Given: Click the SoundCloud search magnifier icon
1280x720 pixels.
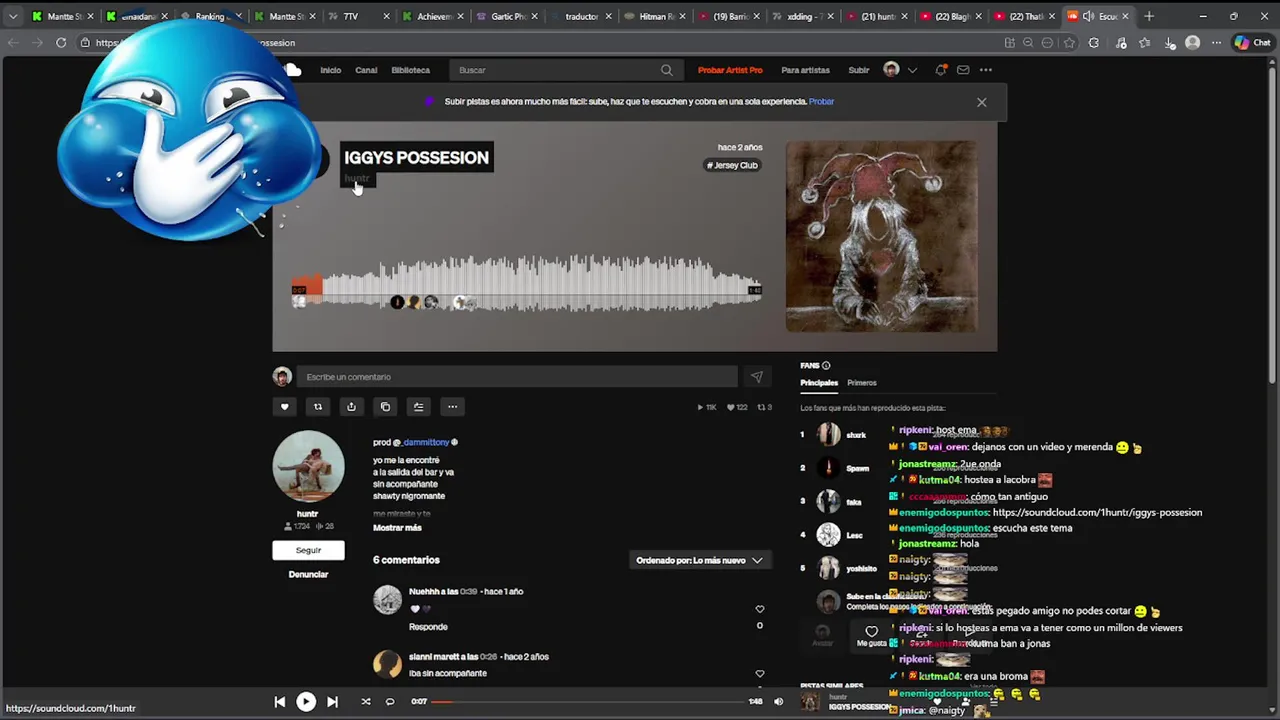Looking at the screenshot, I should click(x=667, y=70).
